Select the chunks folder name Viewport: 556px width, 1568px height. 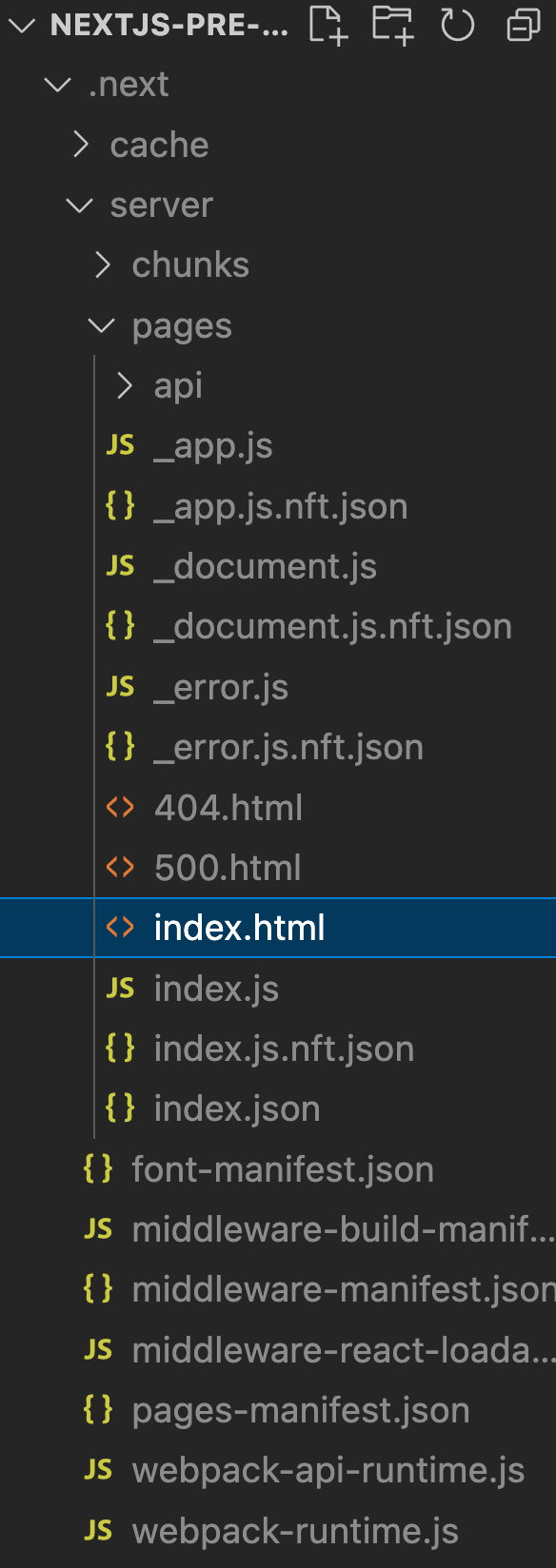(190, 265)
